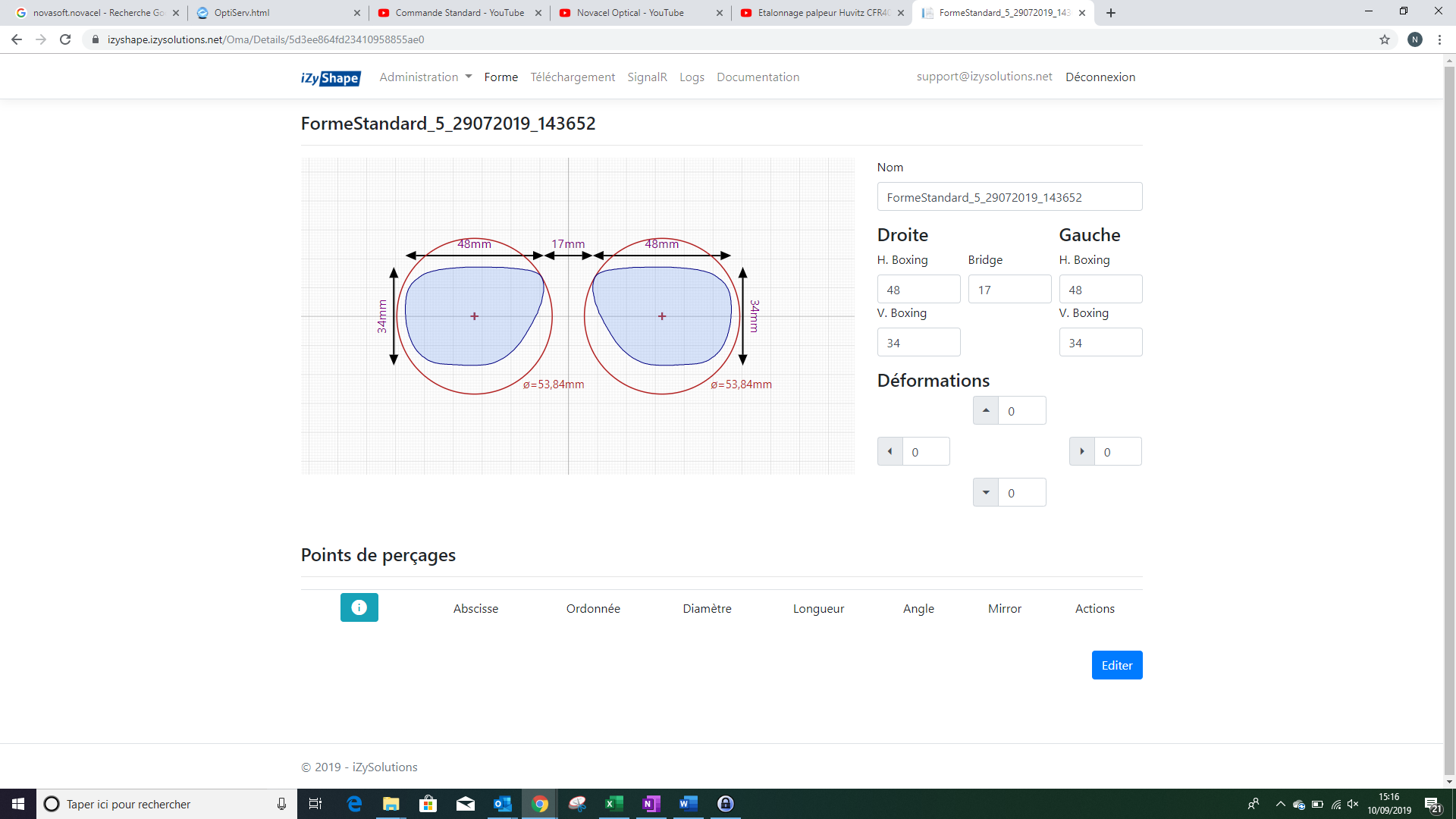Launch Excel from the taskbar

coord(613,804)
